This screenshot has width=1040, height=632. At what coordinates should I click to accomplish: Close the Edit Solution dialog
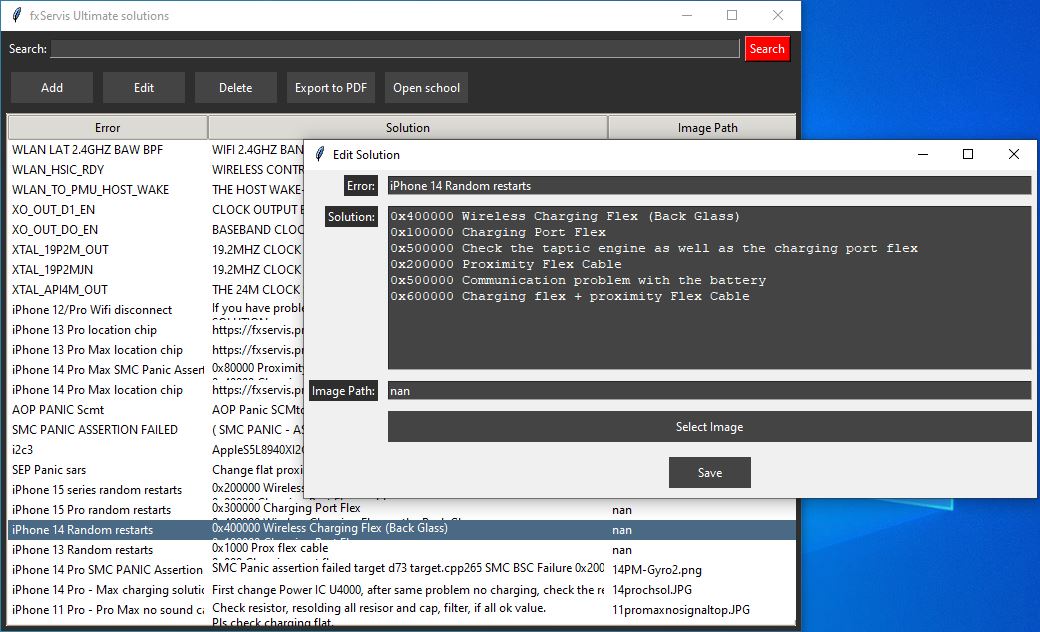click(1013, 154)
